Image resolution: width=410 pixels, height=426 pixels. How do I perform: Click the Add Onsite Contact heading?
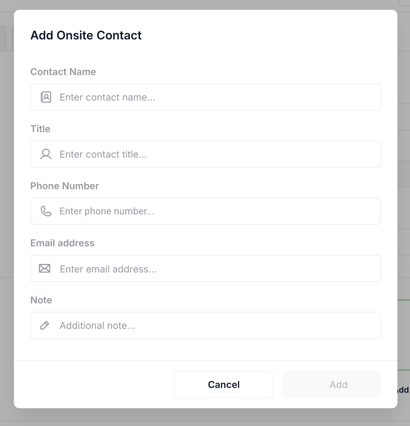pos(86,35)
